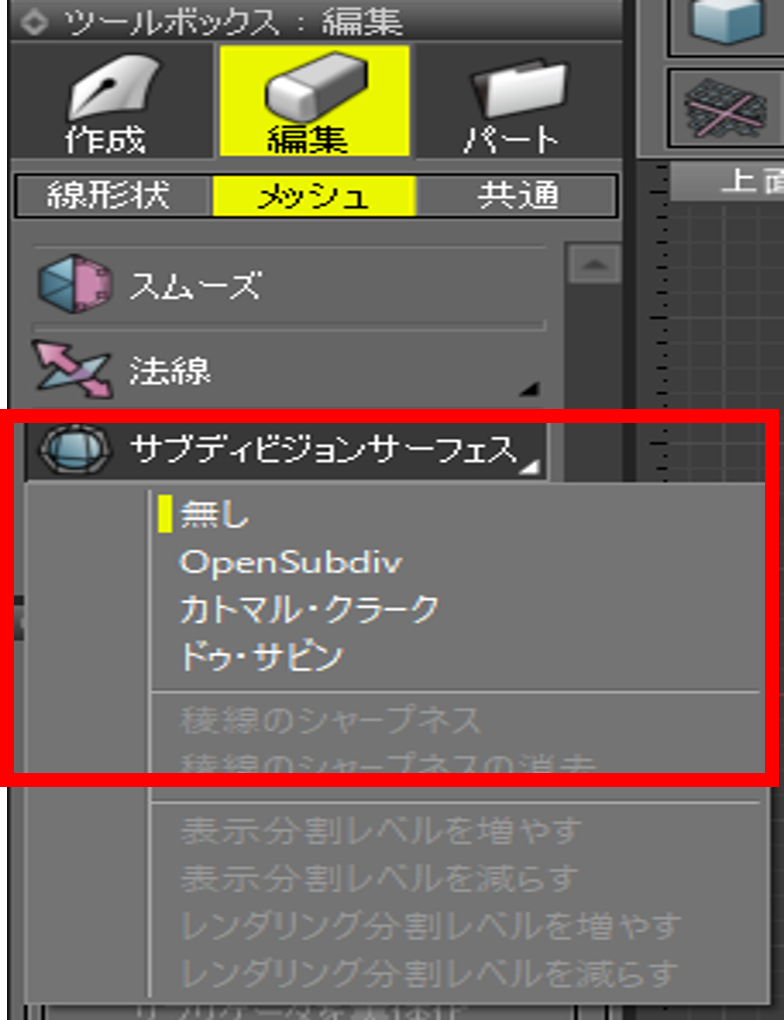Click the blue cube icon at top right
The image size is (784, 1020).
tap(727, 21)
